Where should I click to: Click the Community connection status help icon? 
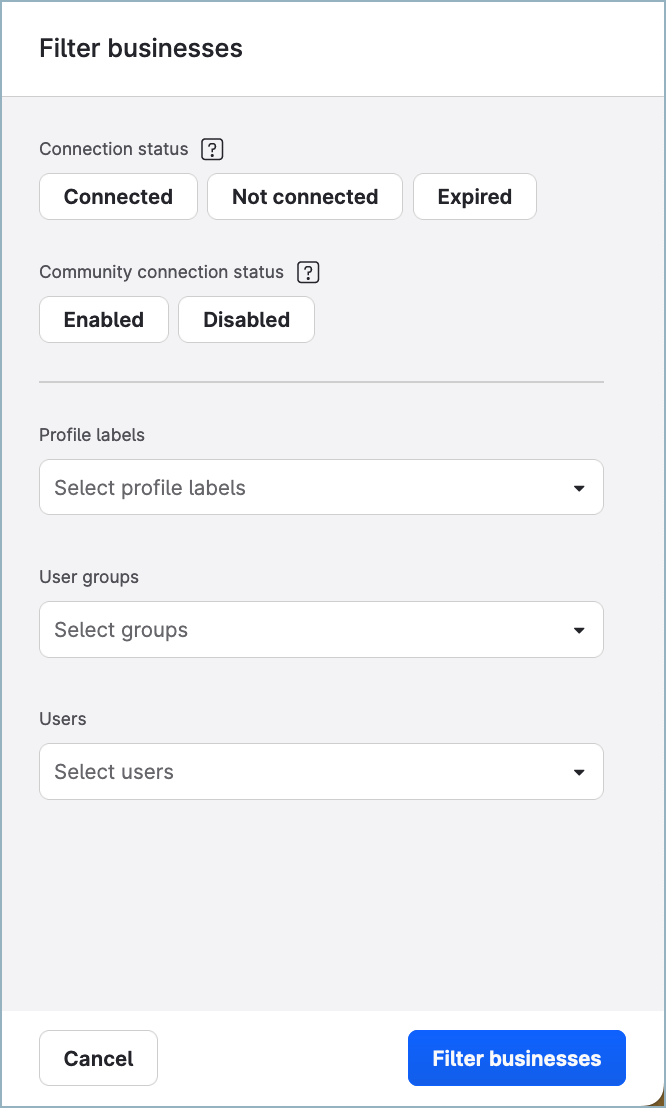click(x=308, y=272)
